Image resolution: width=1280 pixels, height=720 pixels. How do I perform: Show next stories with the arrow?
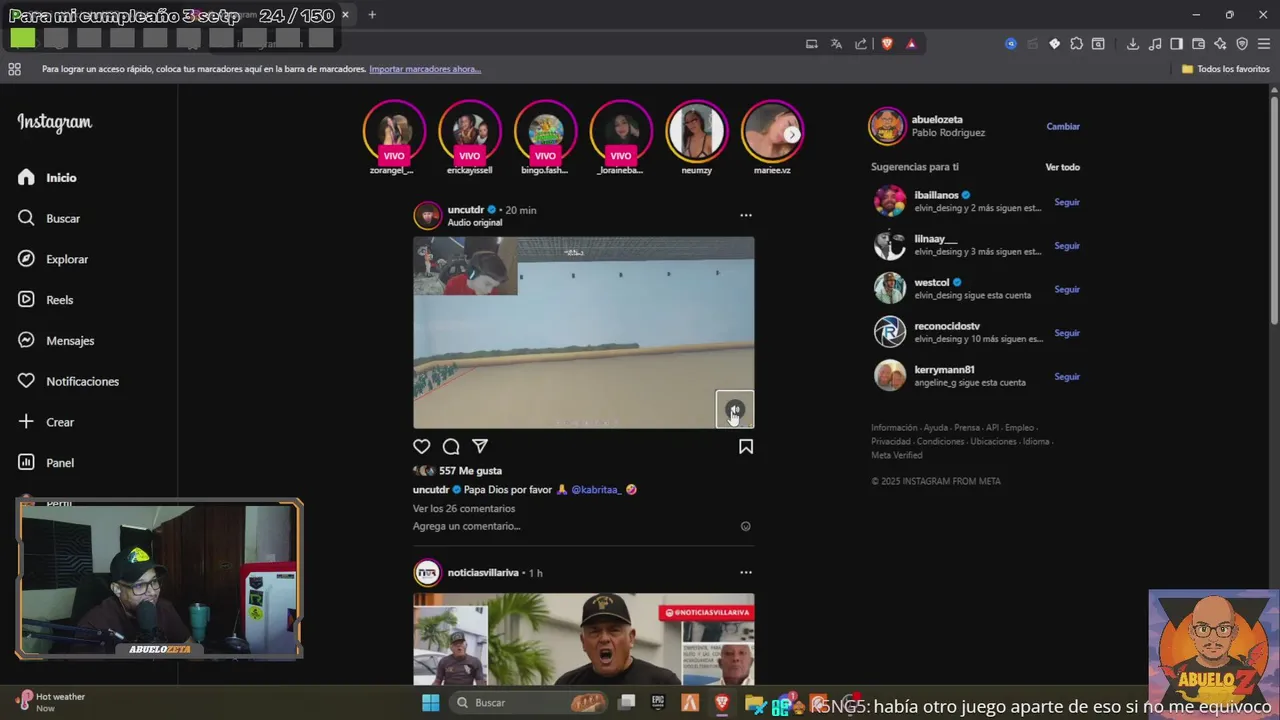pos(792,134)
